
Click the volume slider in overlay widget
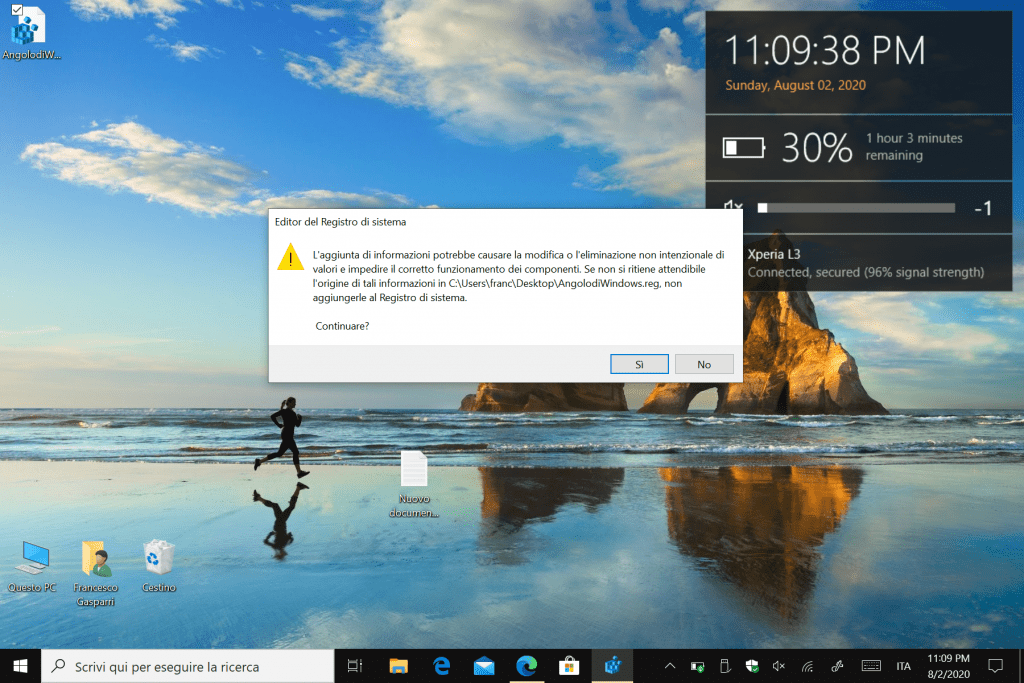(x=857, y=208)
